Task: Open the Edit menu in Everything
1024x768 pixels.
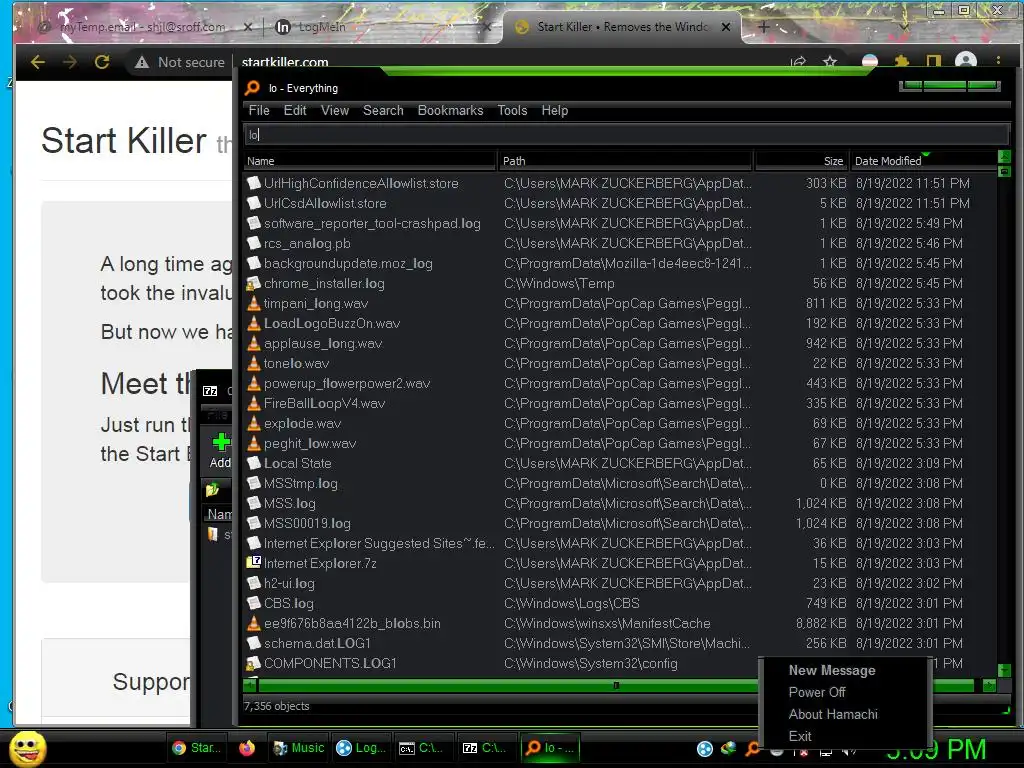Action: pyautogui.click(x=295, y=110)
